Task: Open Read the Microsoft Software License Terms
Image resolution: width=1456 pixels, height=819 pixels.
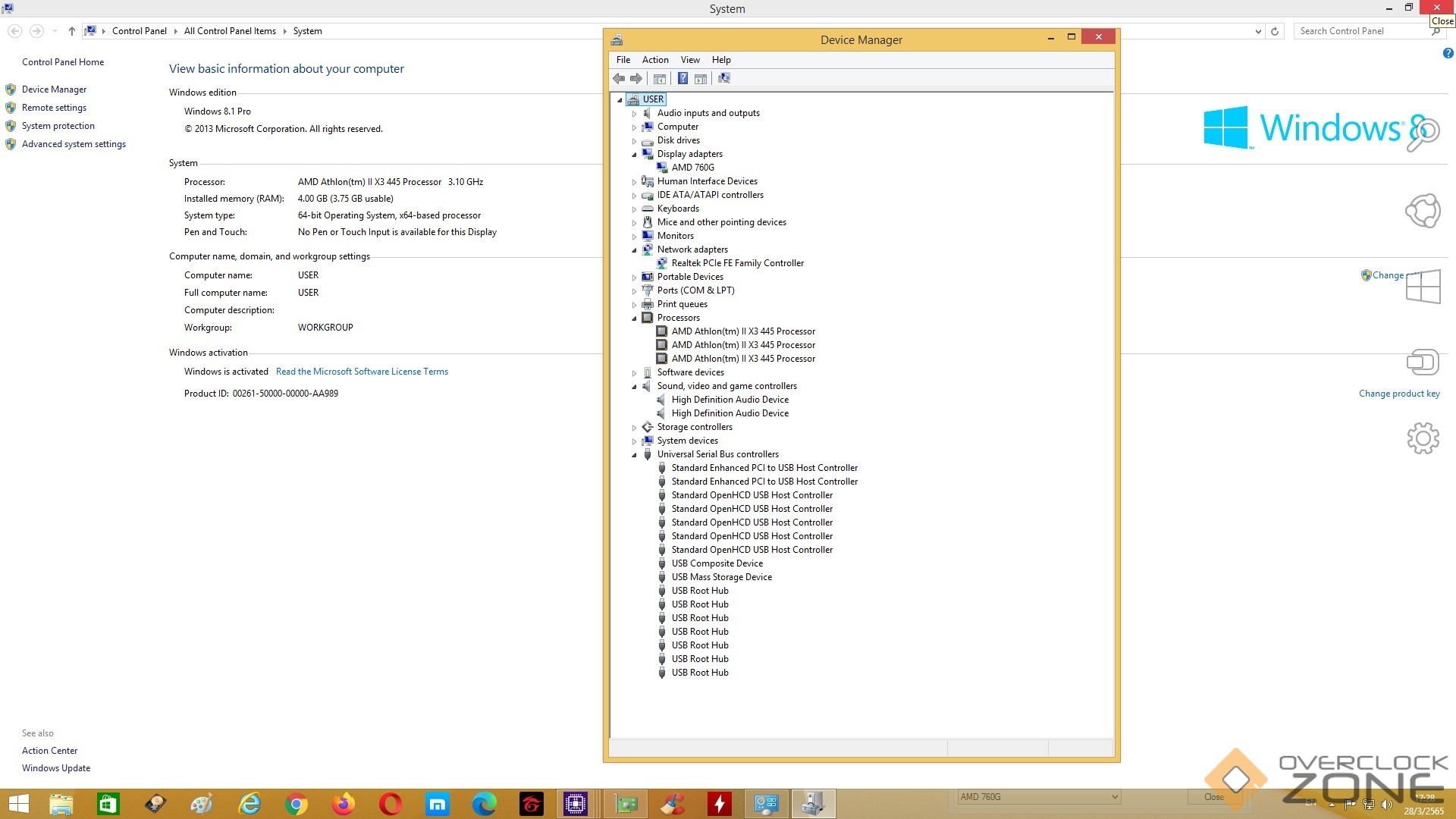Action: point(362,372)
